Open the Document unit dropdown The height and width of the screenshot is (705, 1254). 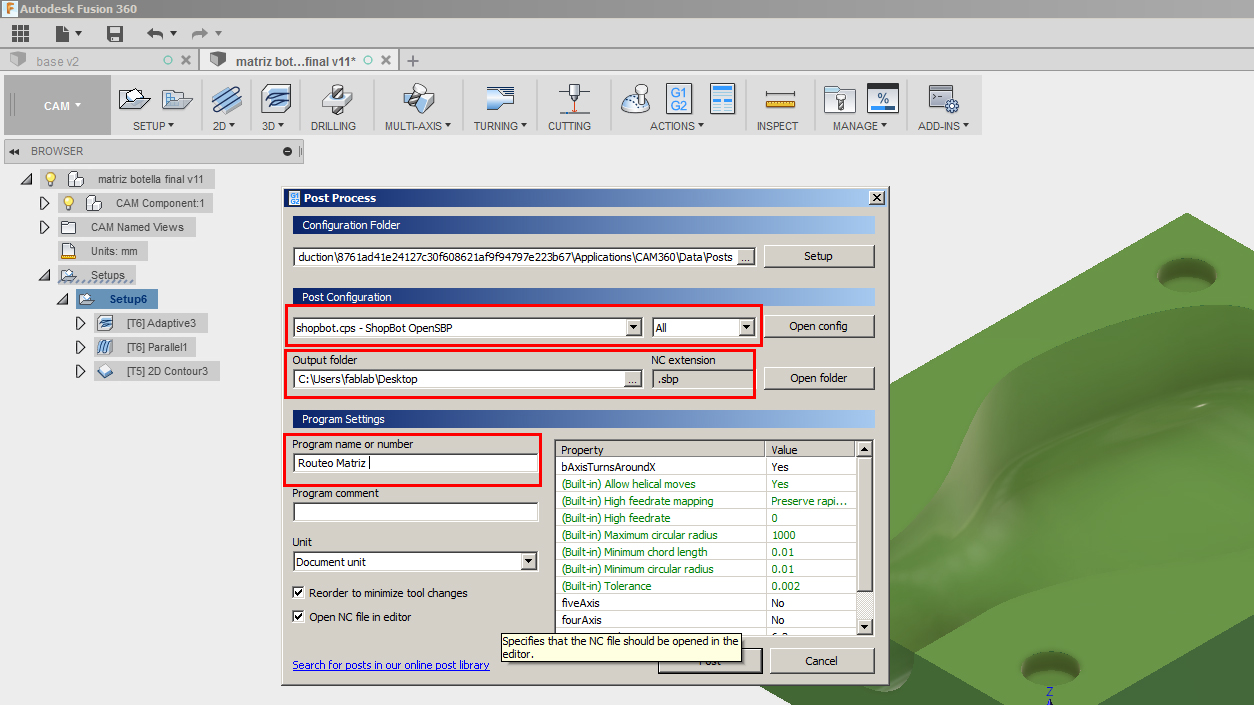(x=529, y=562)
